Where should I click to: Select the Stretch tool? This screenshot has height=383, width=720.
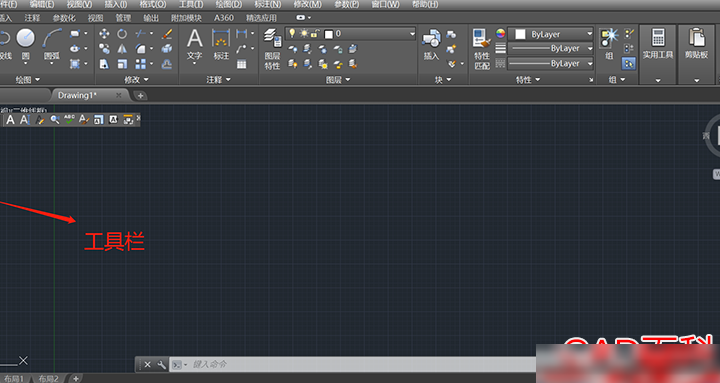pyautogui.click(x=104, y=64)
